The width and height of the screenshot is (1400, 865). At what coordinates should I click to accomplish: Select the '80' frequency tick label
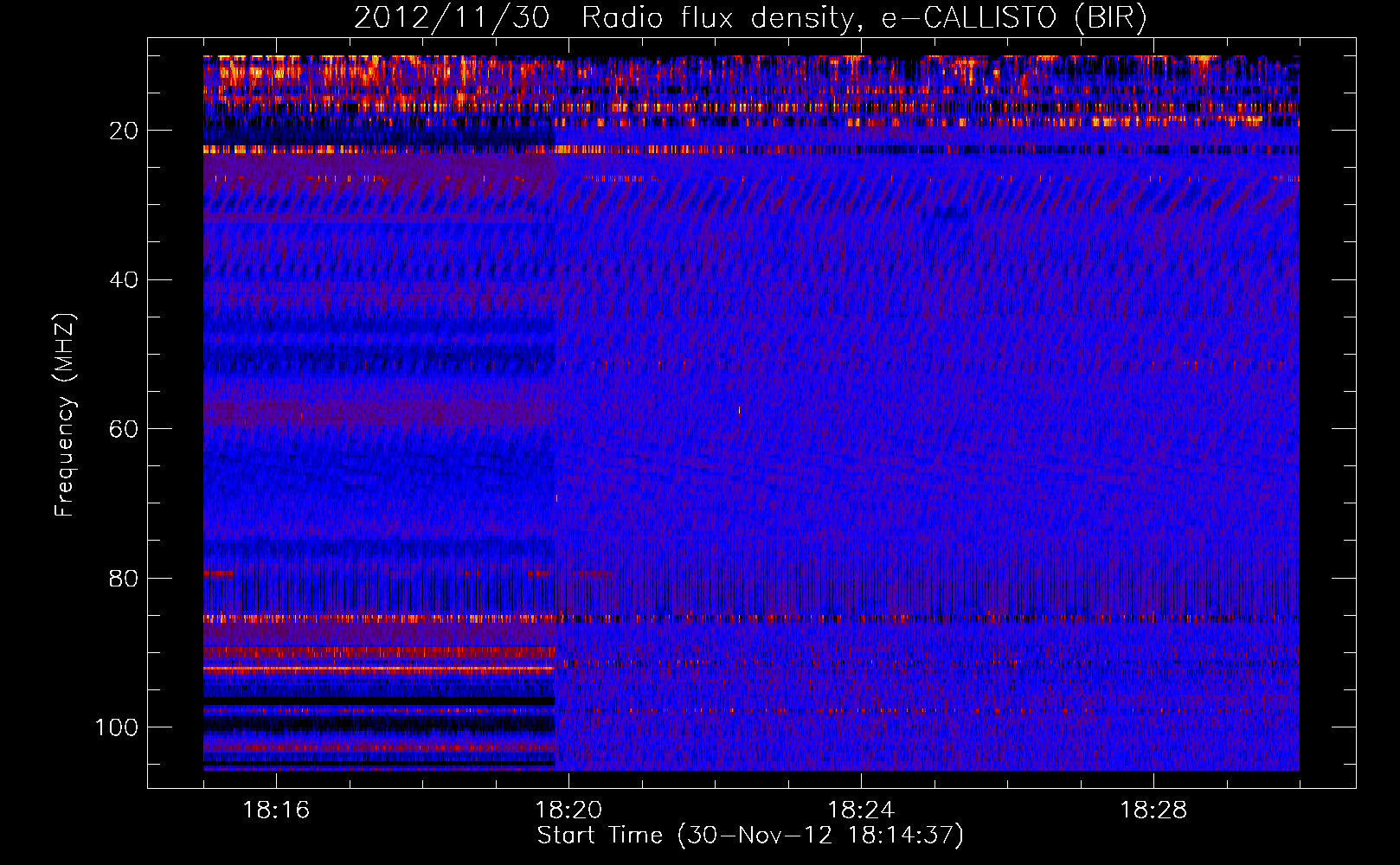coord(124,578)
